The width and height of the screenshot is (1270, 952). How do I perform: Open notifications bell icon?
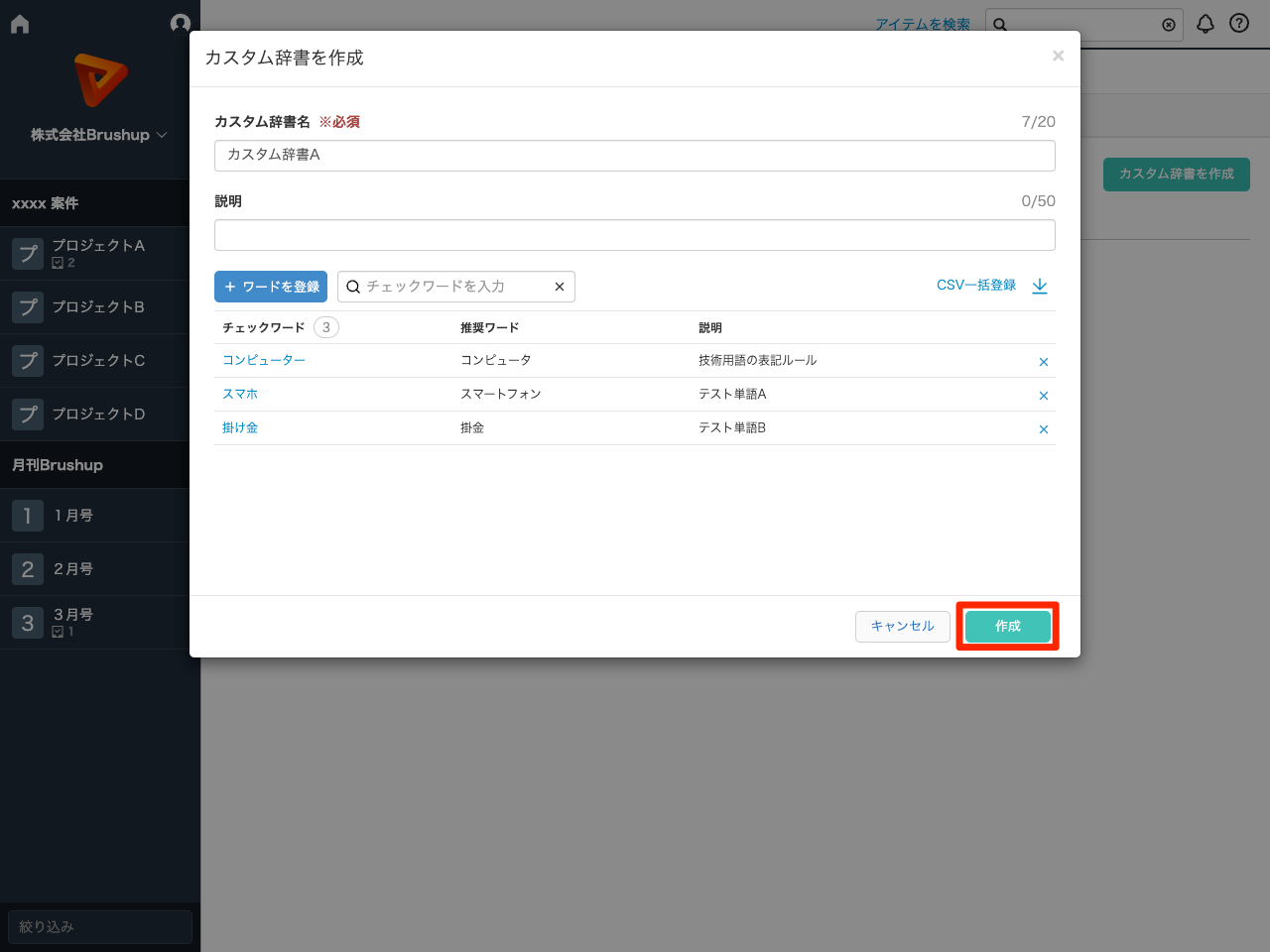point(1205,24)
